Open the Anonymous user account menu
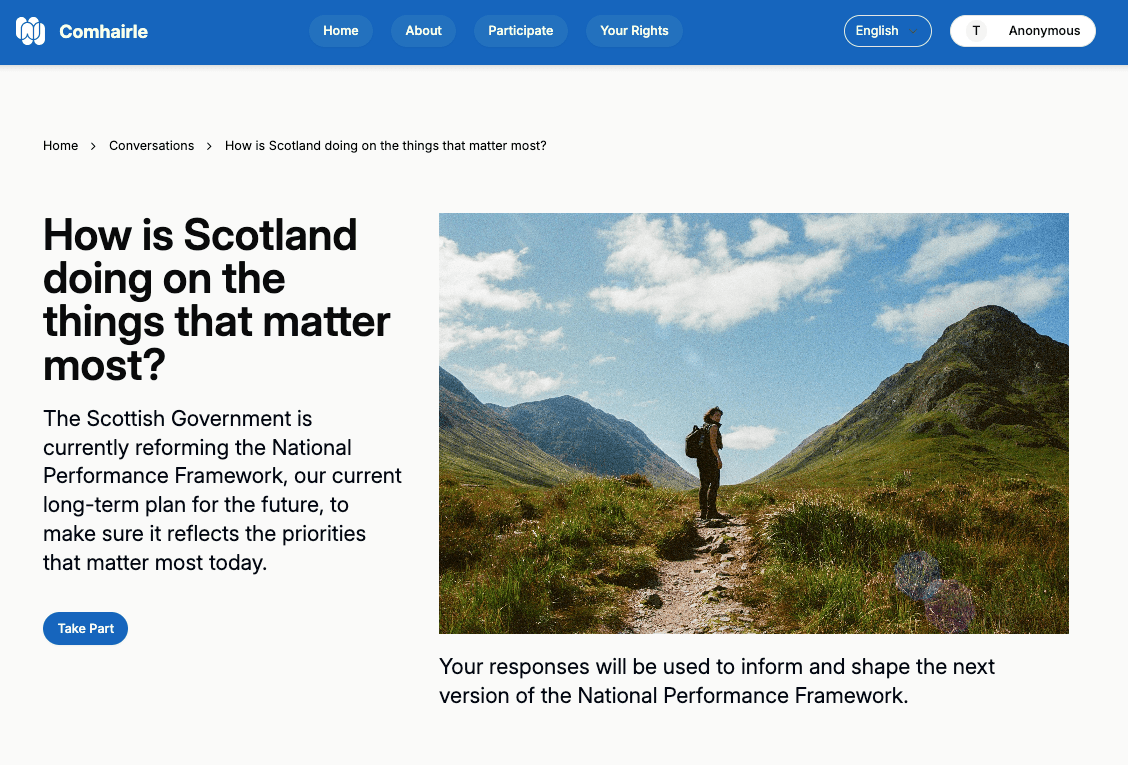The width and height of the screenshot is (1128, 765). pyautogui.click(x=1043, y=31)
